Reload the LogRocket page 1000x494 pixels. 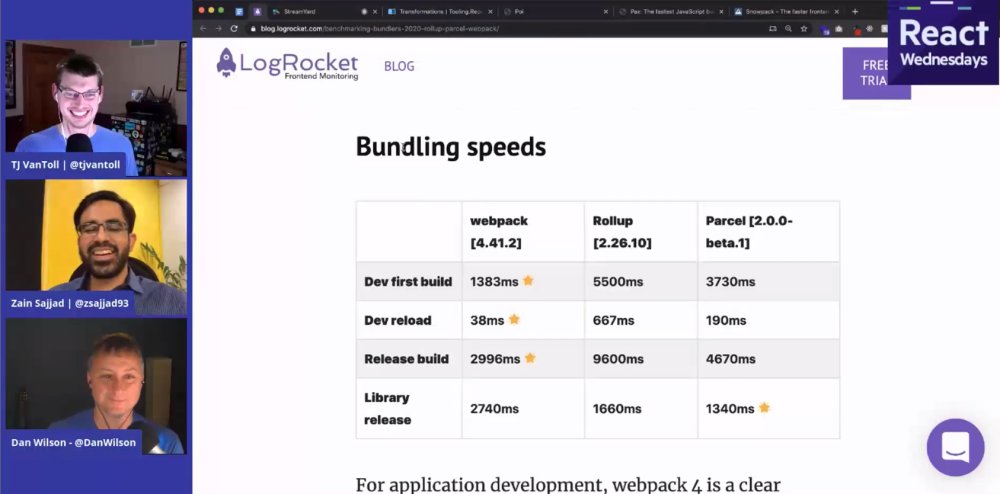coord(234,29)
